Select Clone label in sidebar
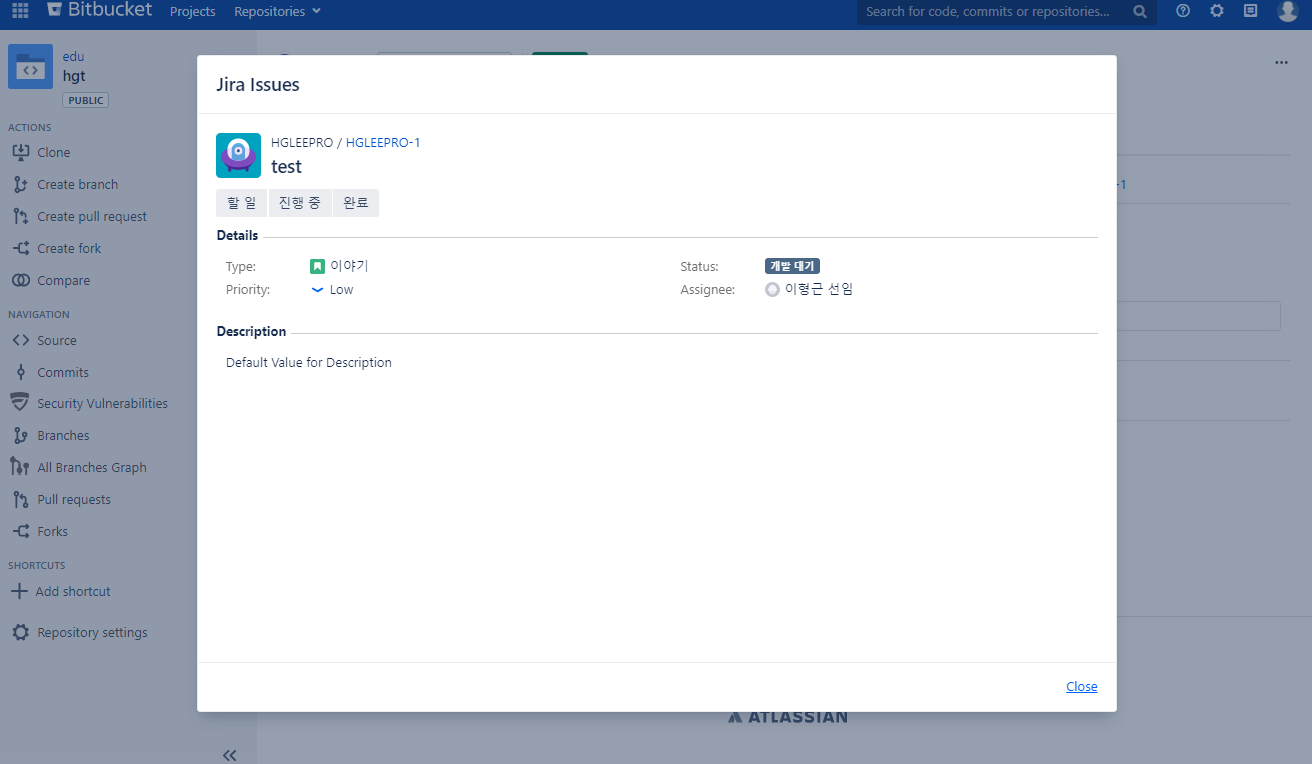 54,152
